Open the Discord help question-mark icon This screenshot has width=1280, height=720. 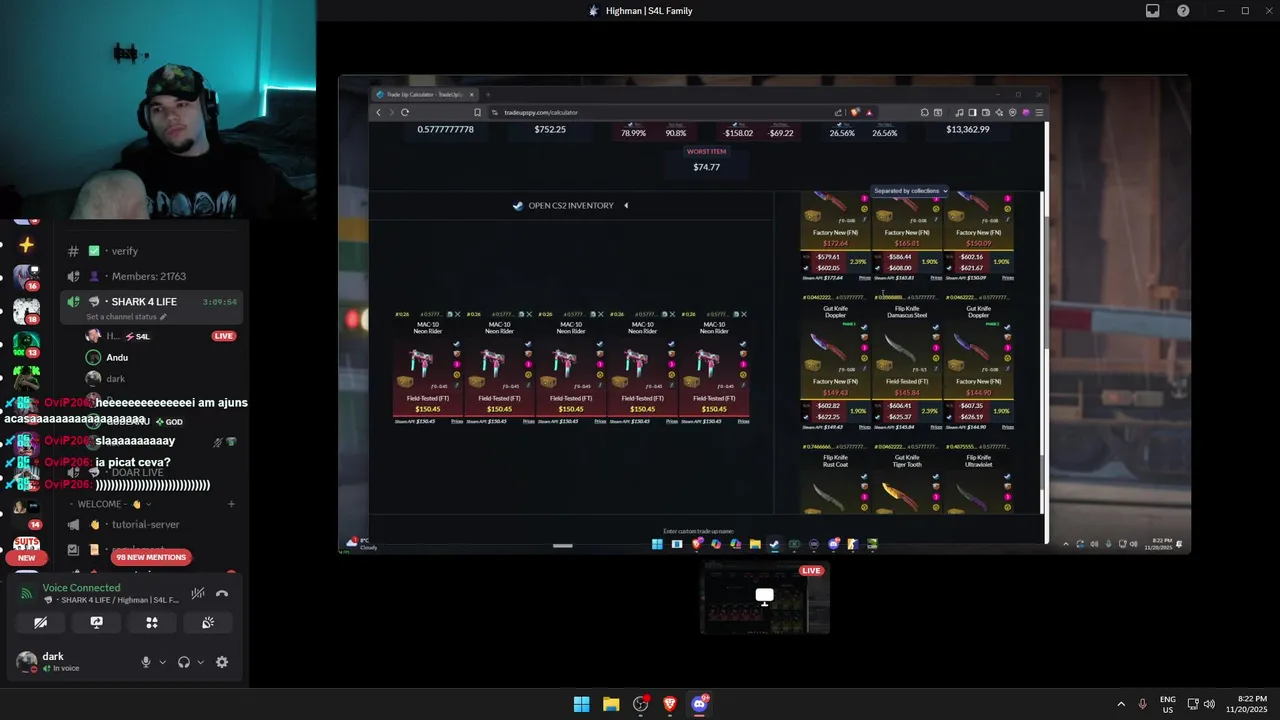point(1183,11)
